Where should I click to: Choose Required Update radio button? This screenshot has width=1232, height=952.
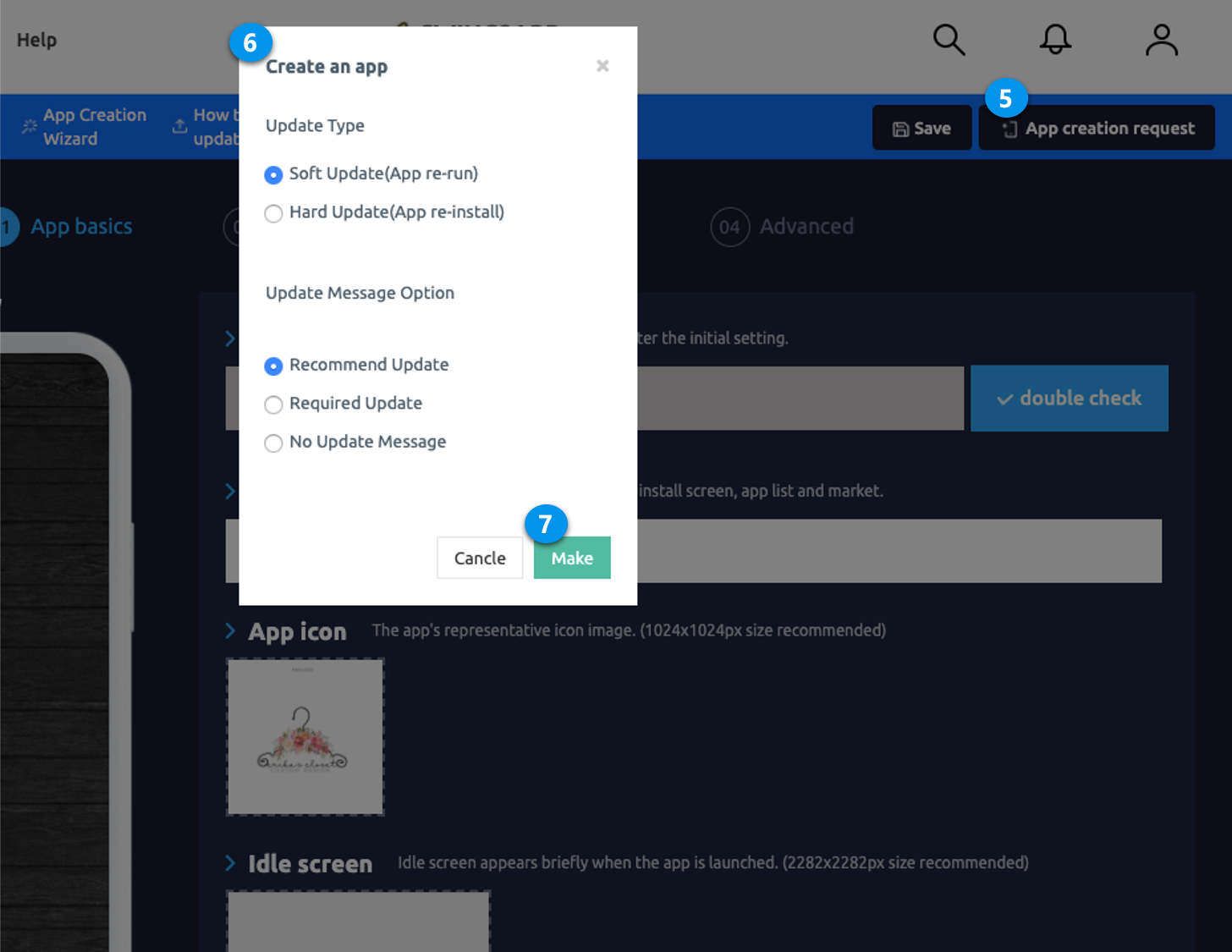(x=273, y=404)
